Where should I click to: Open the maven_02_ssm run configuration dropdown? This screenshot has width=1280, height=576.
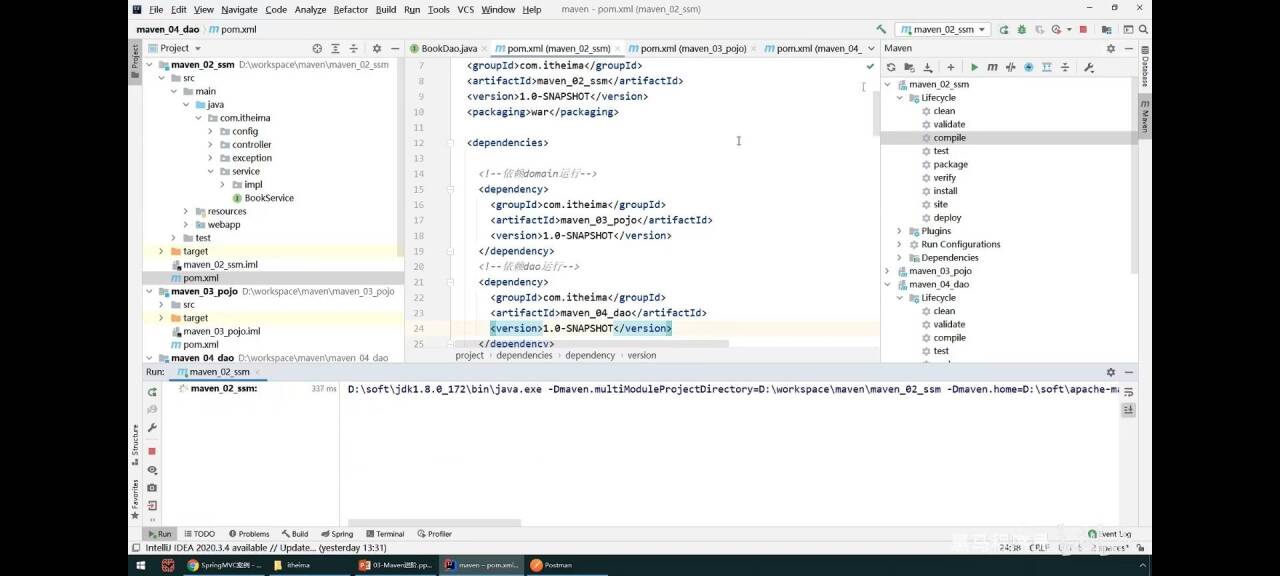point(942,30)
